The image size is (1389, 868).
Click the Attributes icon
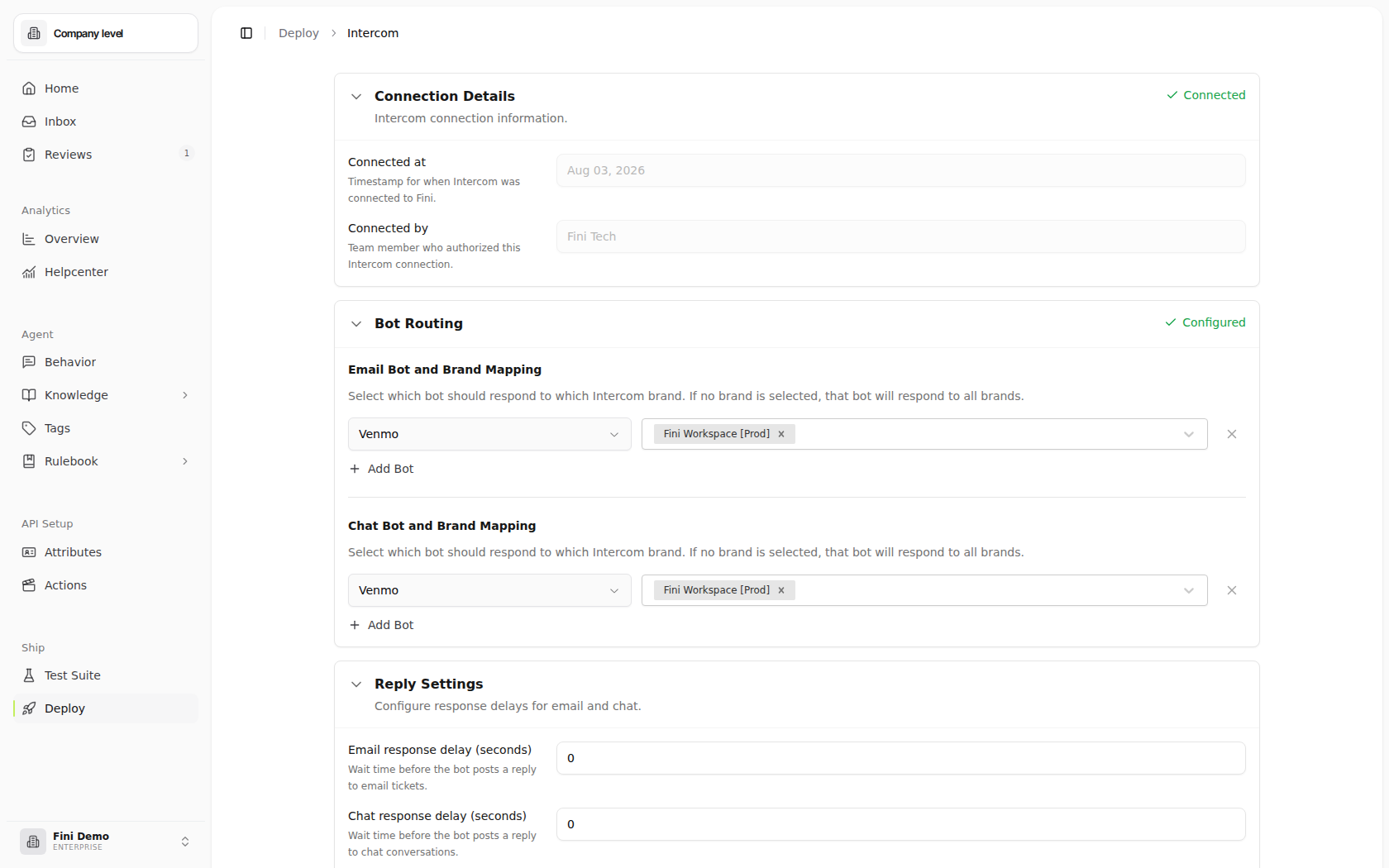coord(29,552)
